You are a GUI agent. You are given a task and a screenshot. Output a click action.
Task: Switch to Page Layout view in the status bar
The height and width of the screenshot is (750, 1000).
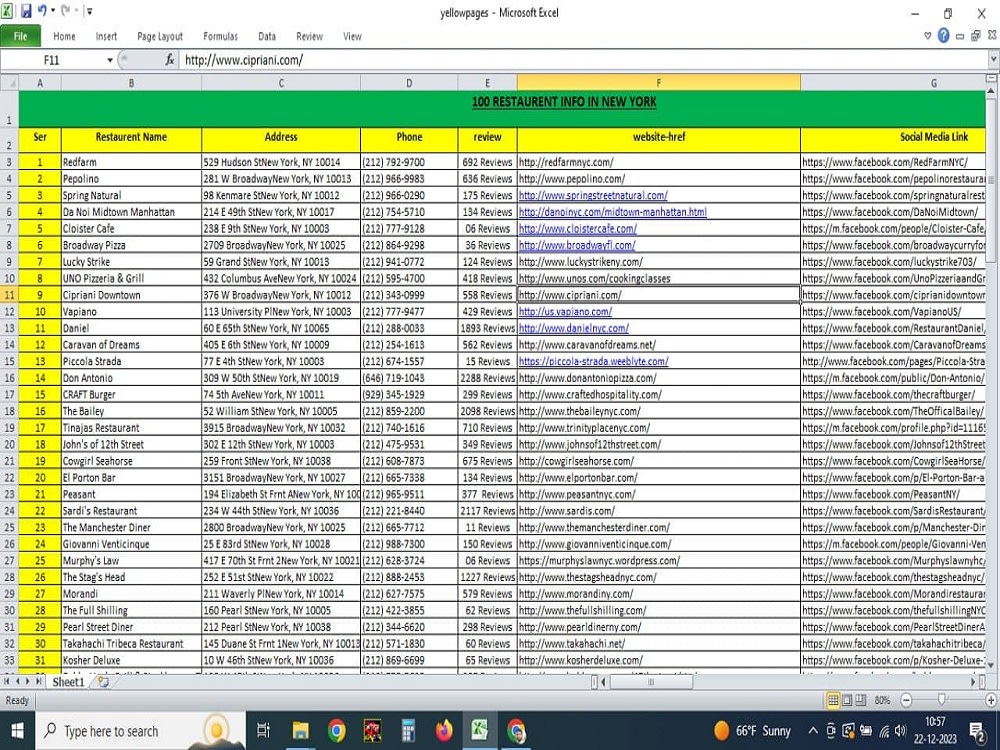(x=847, y=700)
